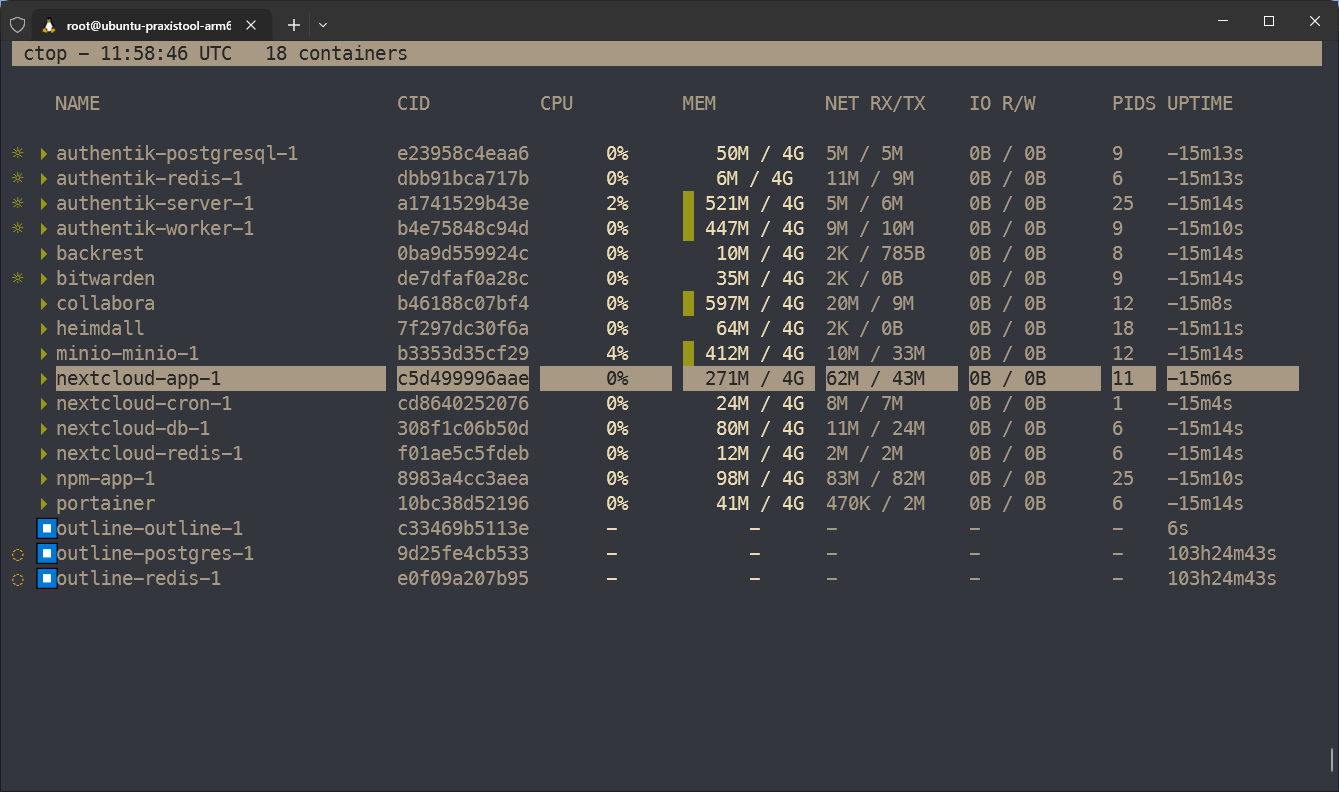
Task: Click the stopped square icon for outline-outline-1
Action: [46, 528]
